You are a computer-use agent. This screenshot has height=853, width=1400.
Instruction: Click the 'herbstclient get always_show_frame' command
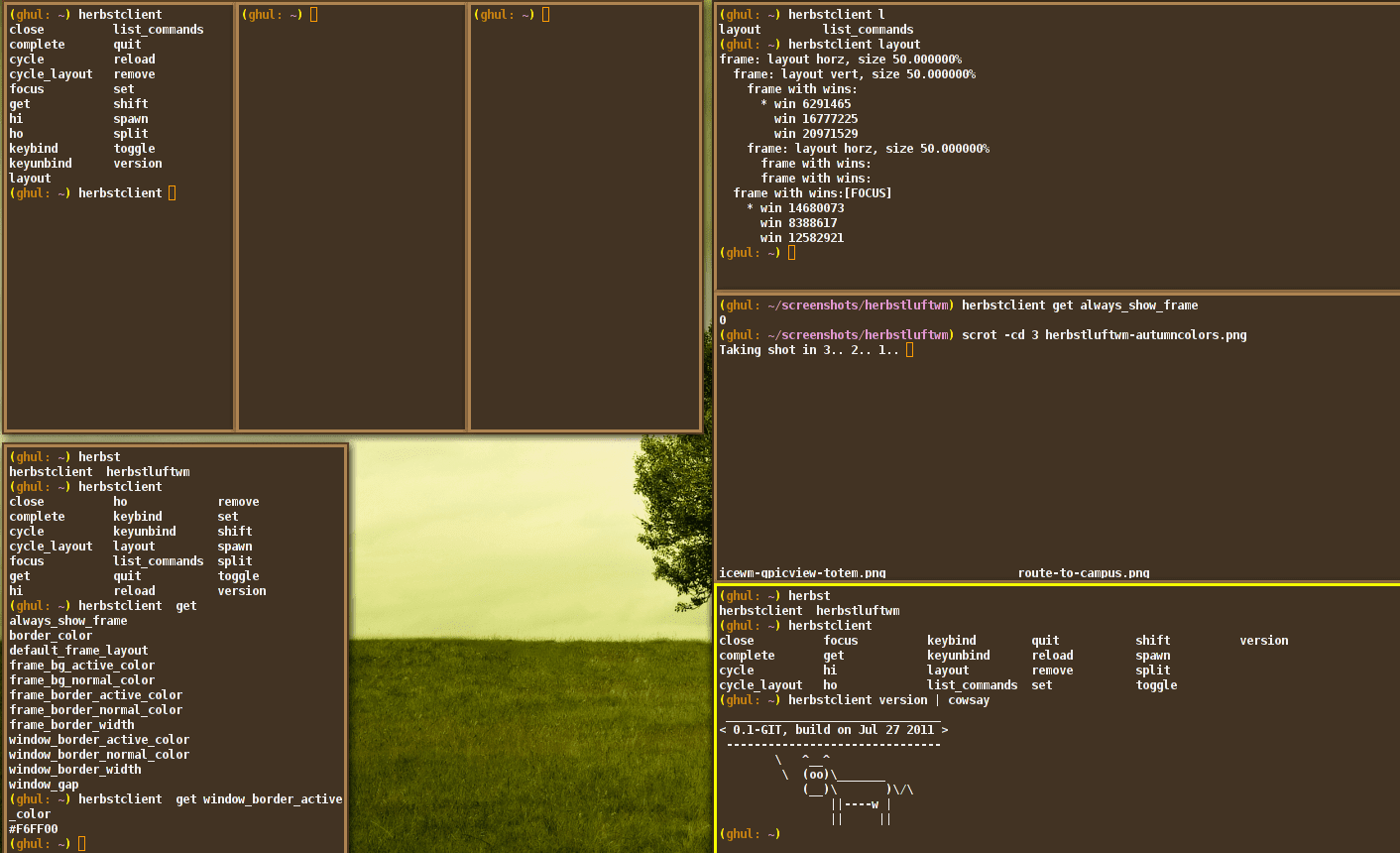[x=1080, y=305]
